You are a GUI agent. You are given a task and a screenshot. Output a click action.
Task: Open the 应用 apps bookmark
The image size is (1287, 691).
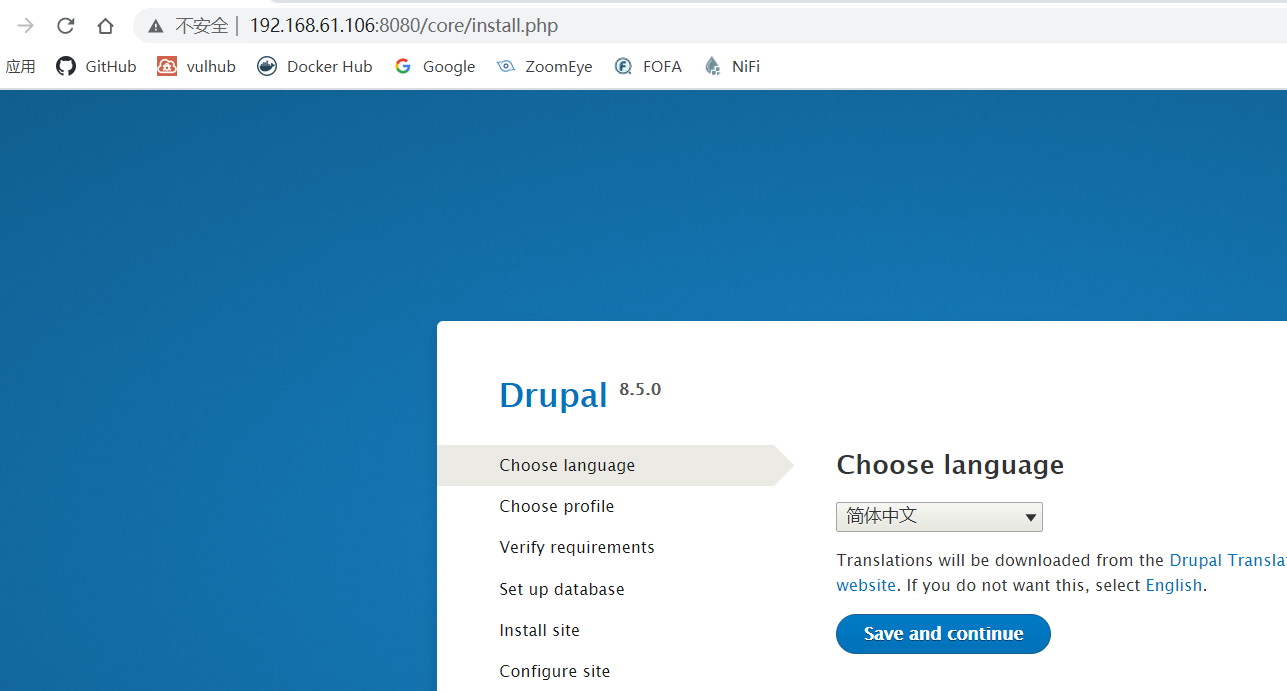tap(20, 66)
